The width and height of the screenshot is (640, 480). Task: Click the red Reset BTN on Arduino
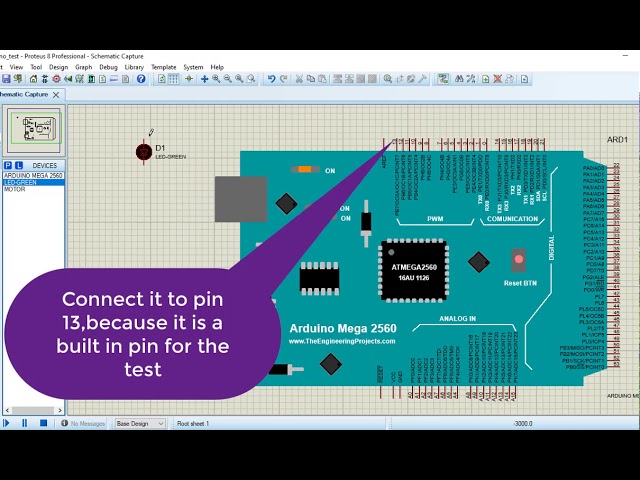[x=519, y=260]
